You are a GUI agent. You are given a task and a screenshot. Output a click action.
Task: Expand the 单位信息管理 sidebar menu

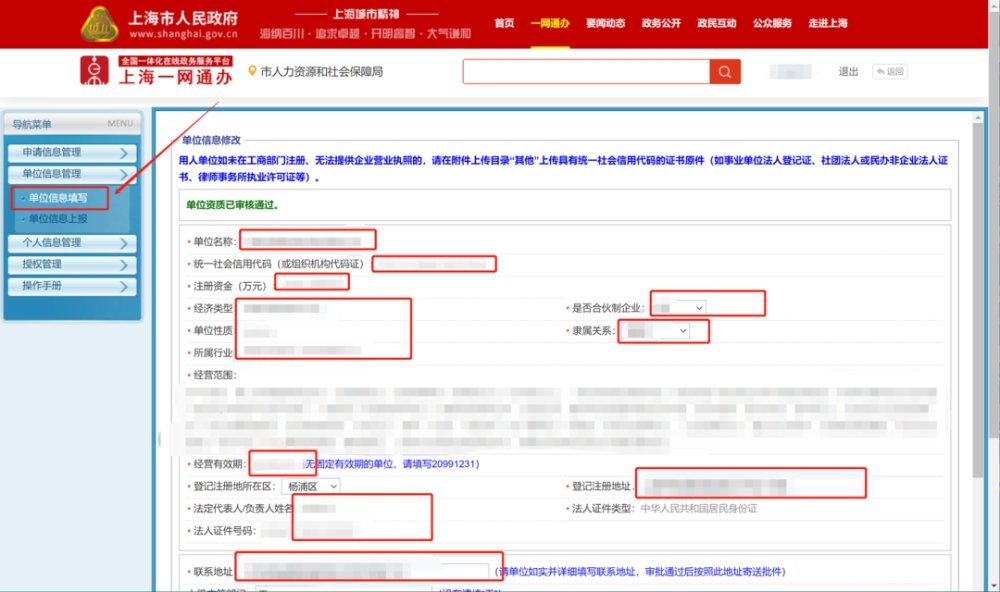[x=72, y=174]
